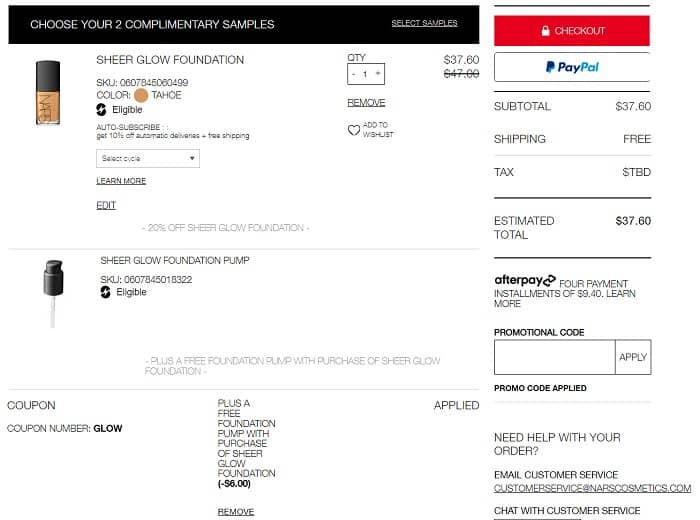This screenshot has width=700, height=520.
Task: Open the Select cycle dropdown
Action: (x=148, y=158)
